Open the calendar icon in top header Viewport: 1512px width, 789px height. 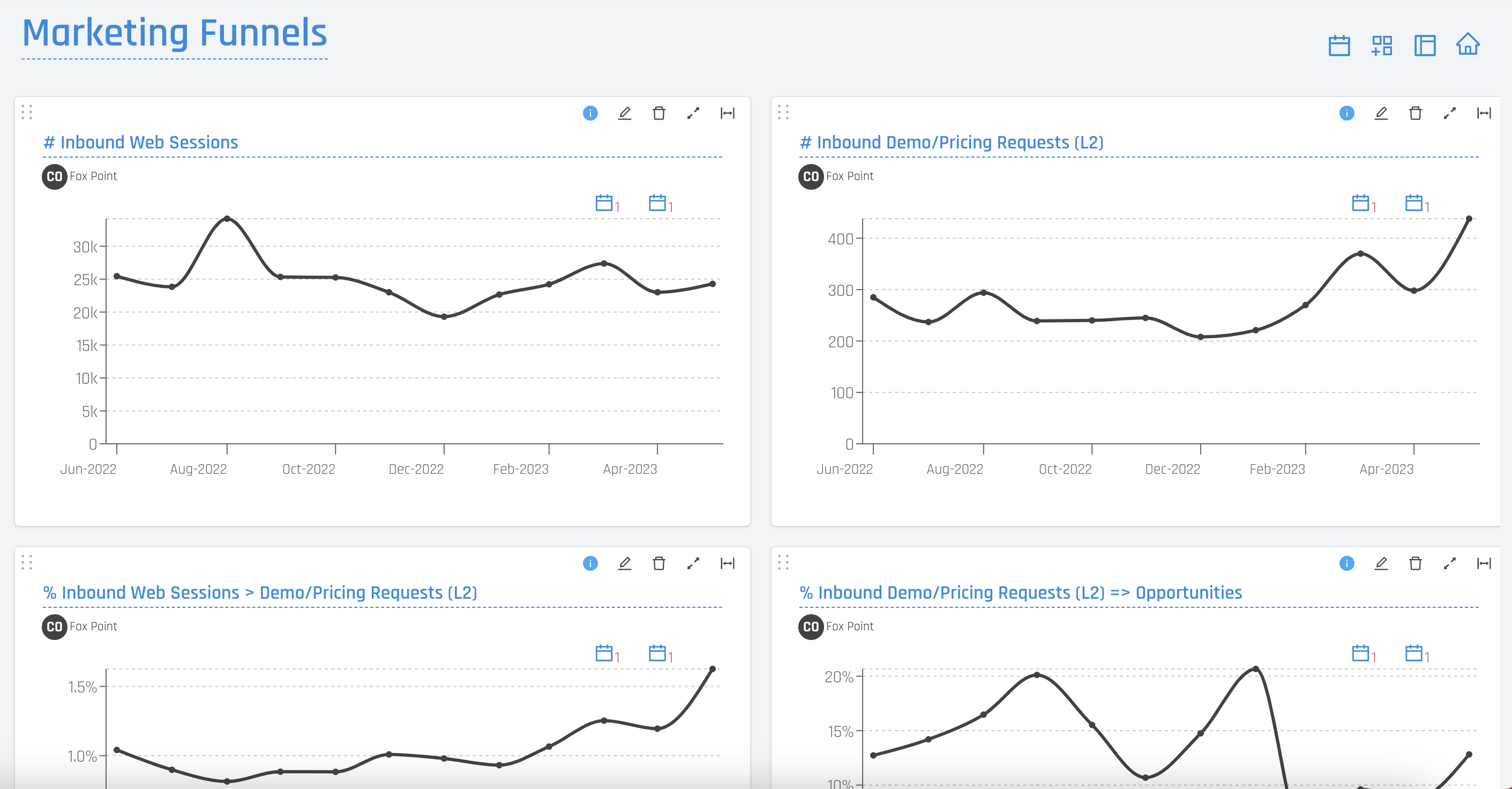[1339, 45]
